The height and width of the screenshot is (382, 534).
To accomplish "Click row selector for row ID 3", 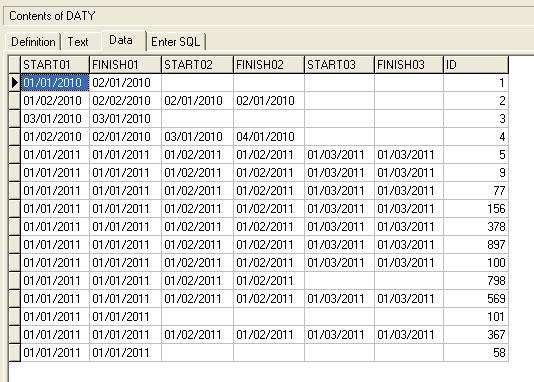I will [x=14, y=119].
